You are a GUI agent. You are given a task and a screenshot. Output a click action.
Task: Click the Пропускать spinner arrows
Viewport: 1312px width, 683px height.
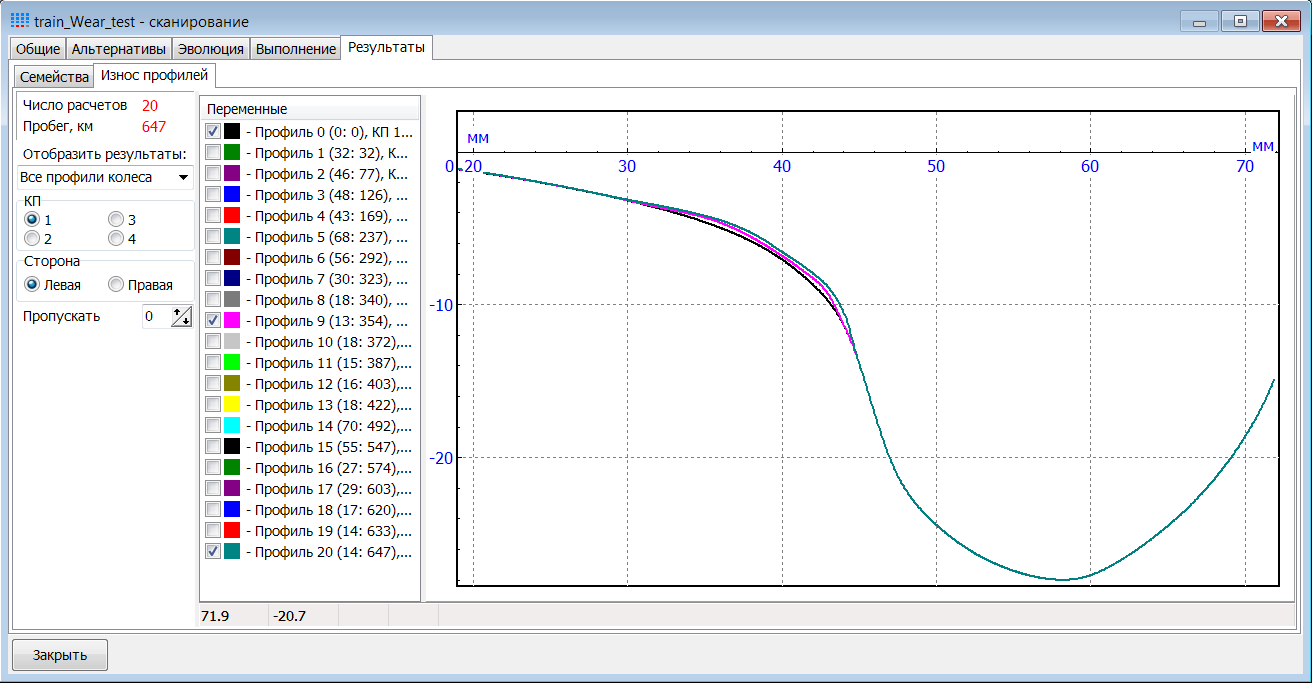pos(181,317)
